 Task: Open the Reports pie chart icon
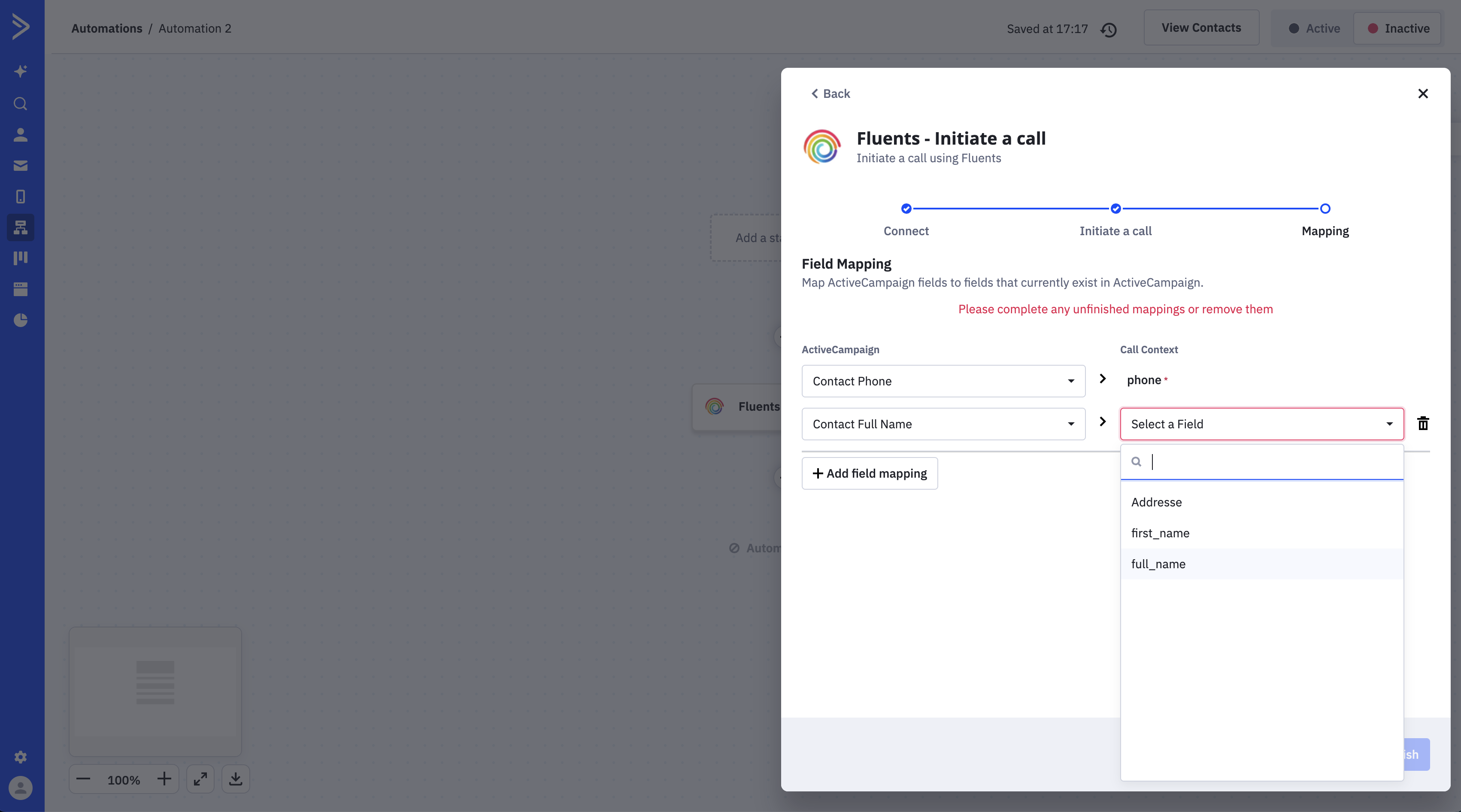coord(21,320)
